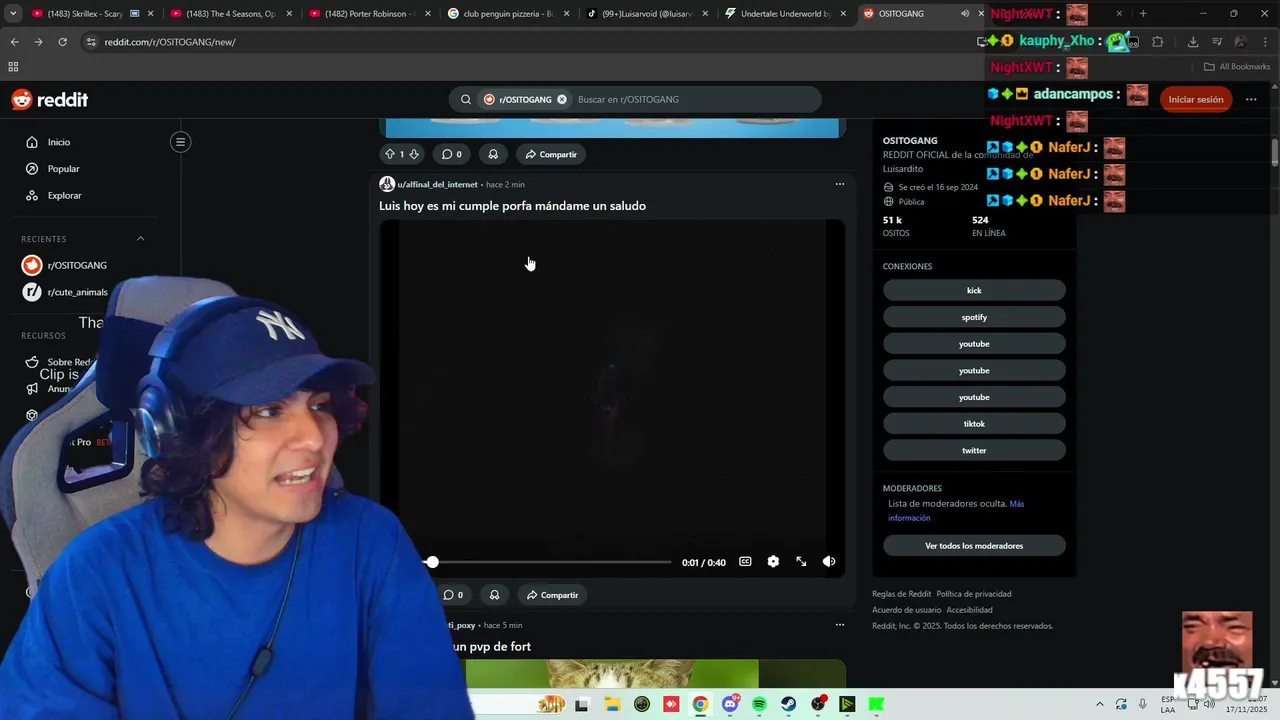1280x720 pixels.
Task: Enter video fullscreen mode
Action: [801, 562]
